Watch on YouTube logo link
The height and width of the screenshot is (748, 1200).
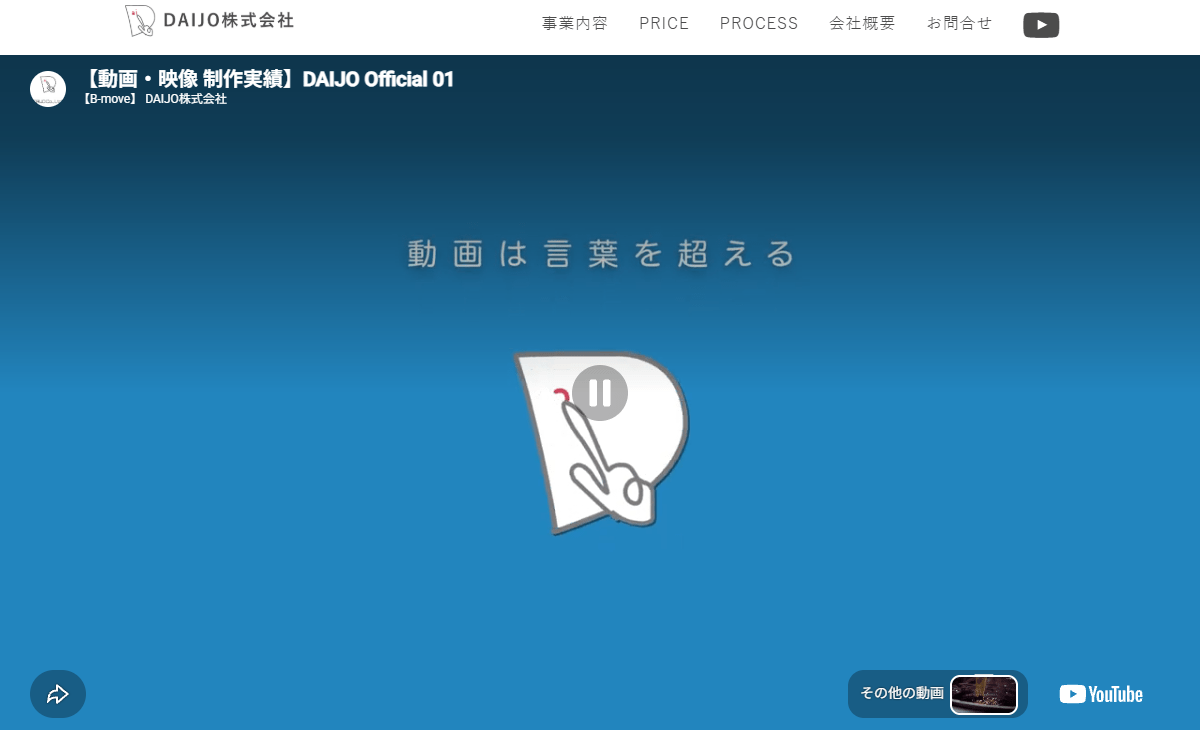(x=1101, y=694)
